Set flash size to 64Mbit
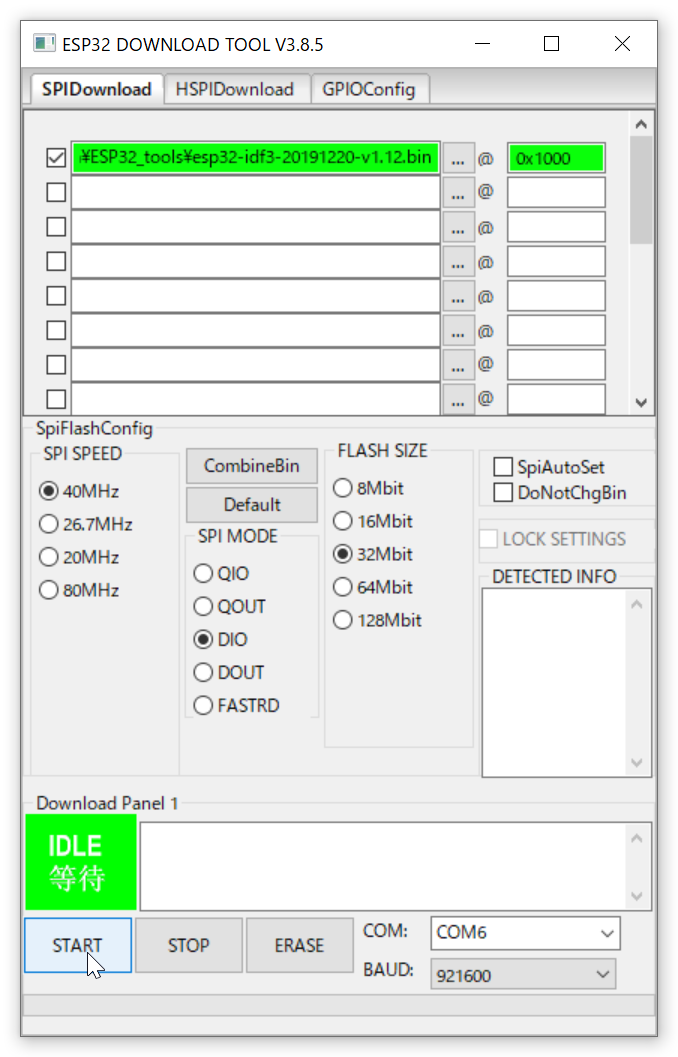Screen dimensions: 678x1057 click(x=373, y=586)
